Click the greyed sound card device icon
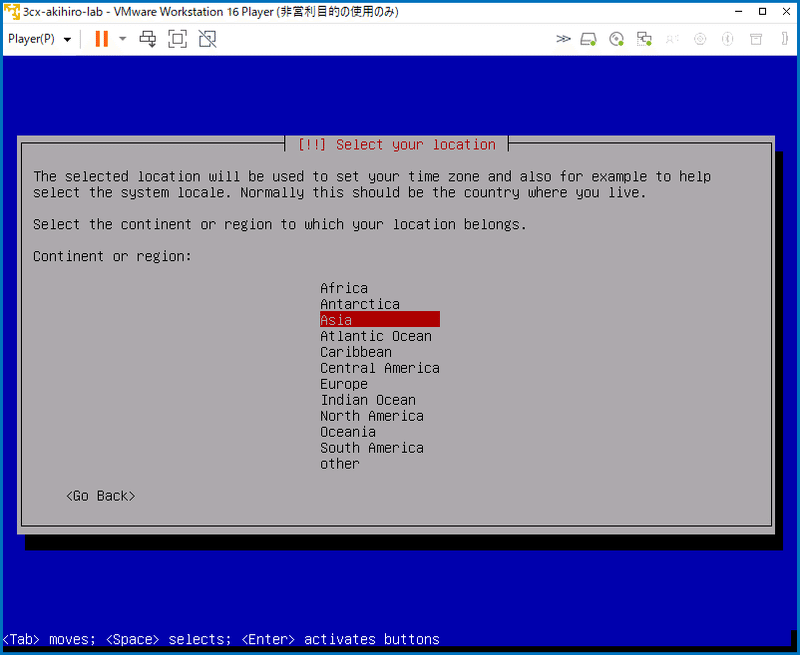The height and width of the screenshot is (655, 800). 672,39
